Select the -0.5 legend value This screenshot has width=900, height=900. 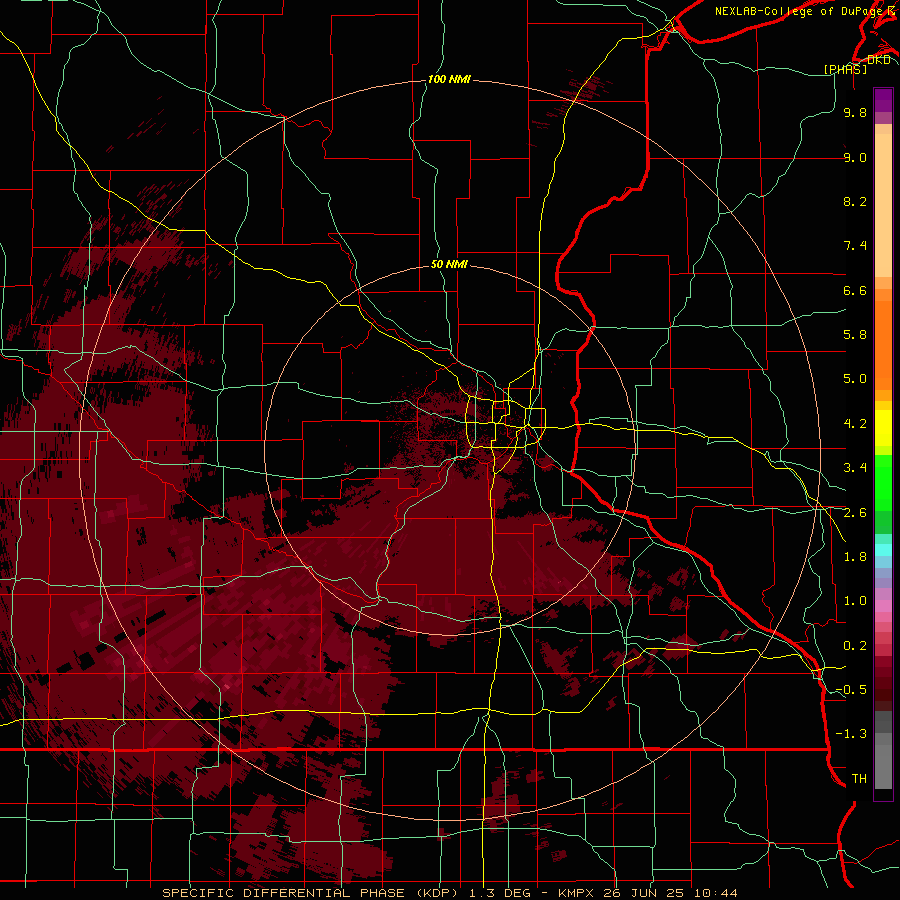coord(851,690)
